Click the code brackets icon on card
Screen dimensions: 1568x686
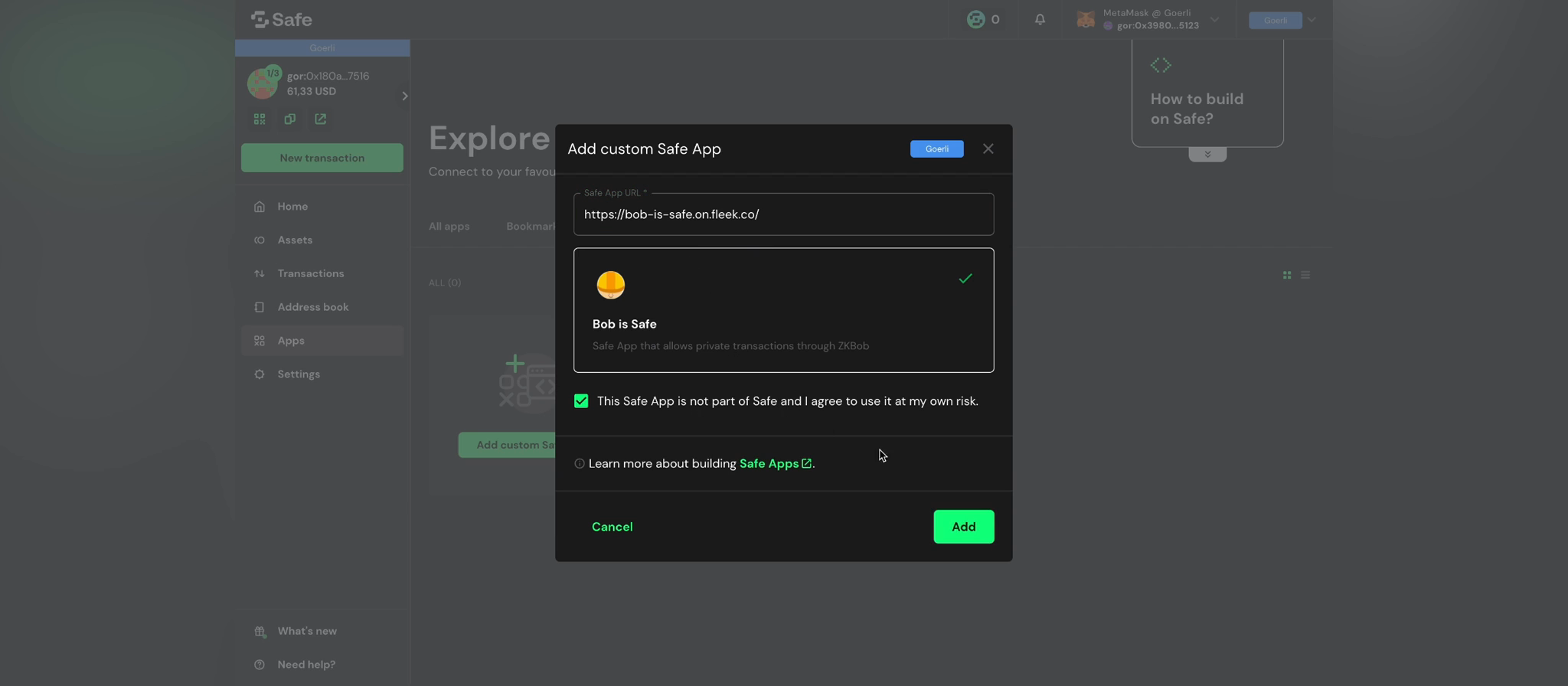[x=1161, y=65]
